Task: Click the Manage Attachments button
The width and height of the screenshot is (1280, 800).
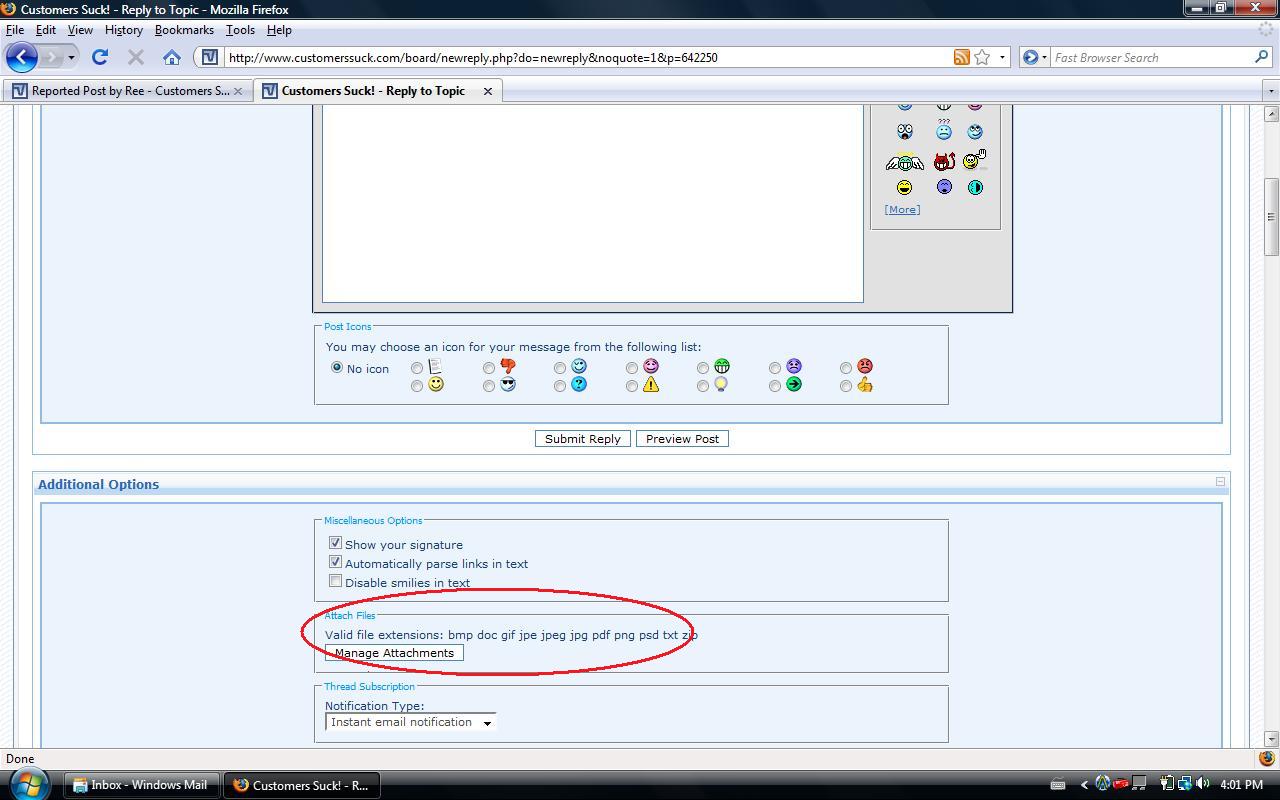Action: pyautogui.click(x=394, y=653)
